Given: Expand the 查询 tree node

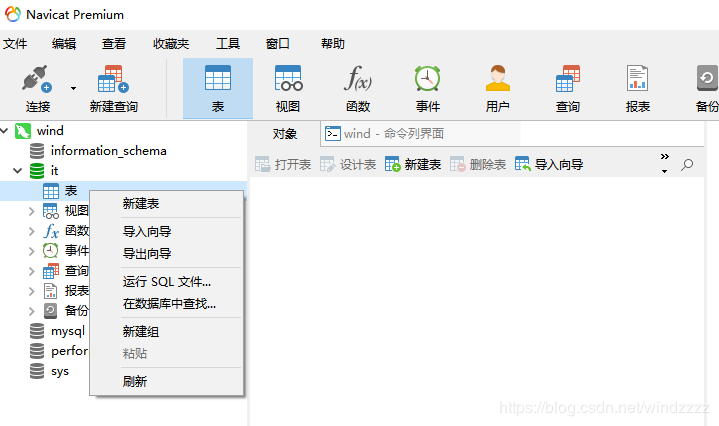Looking at the screenshot, I should click(31, 271).
